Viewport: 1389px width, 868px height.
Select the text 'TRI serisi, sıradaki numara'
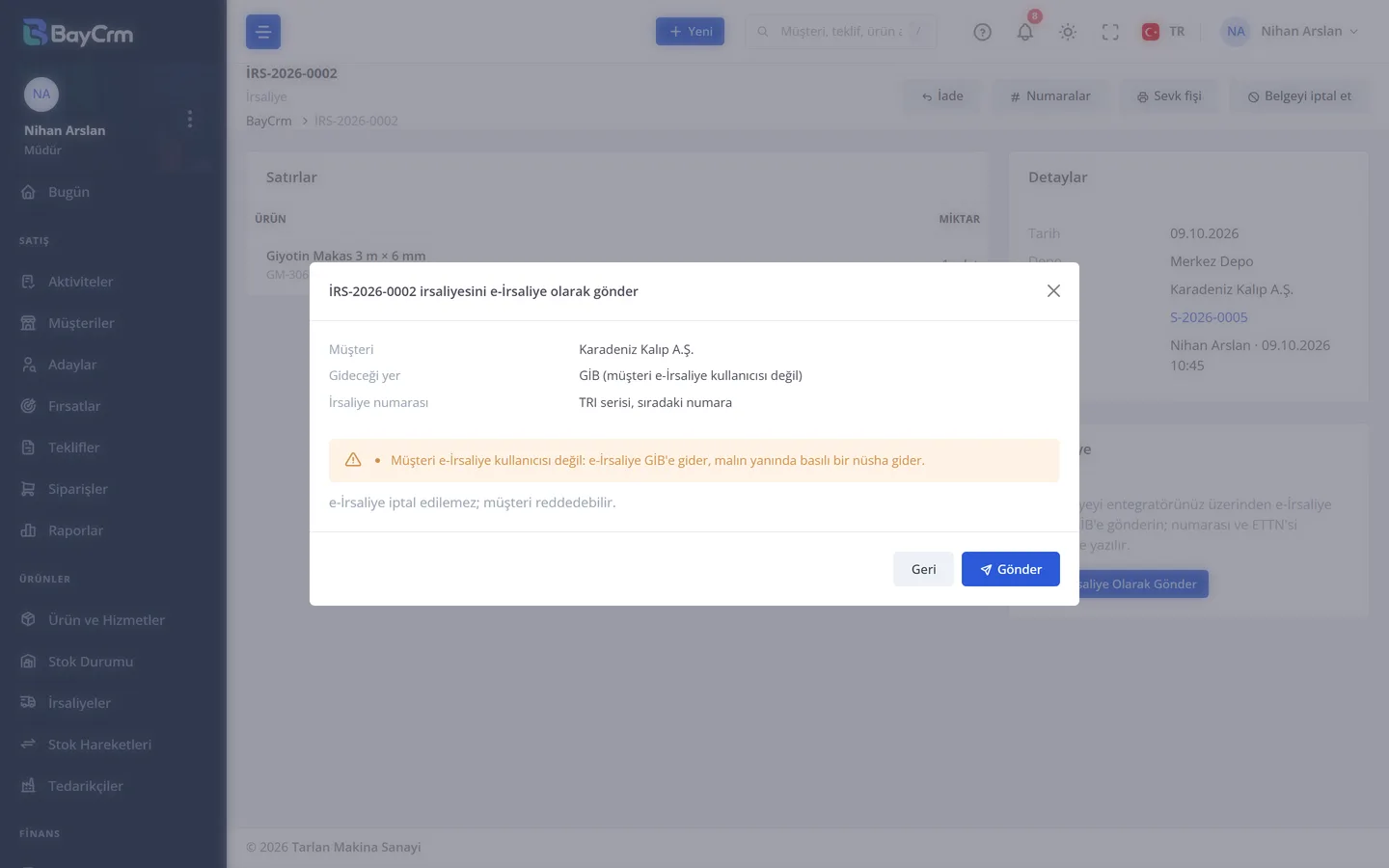point(656,402)
